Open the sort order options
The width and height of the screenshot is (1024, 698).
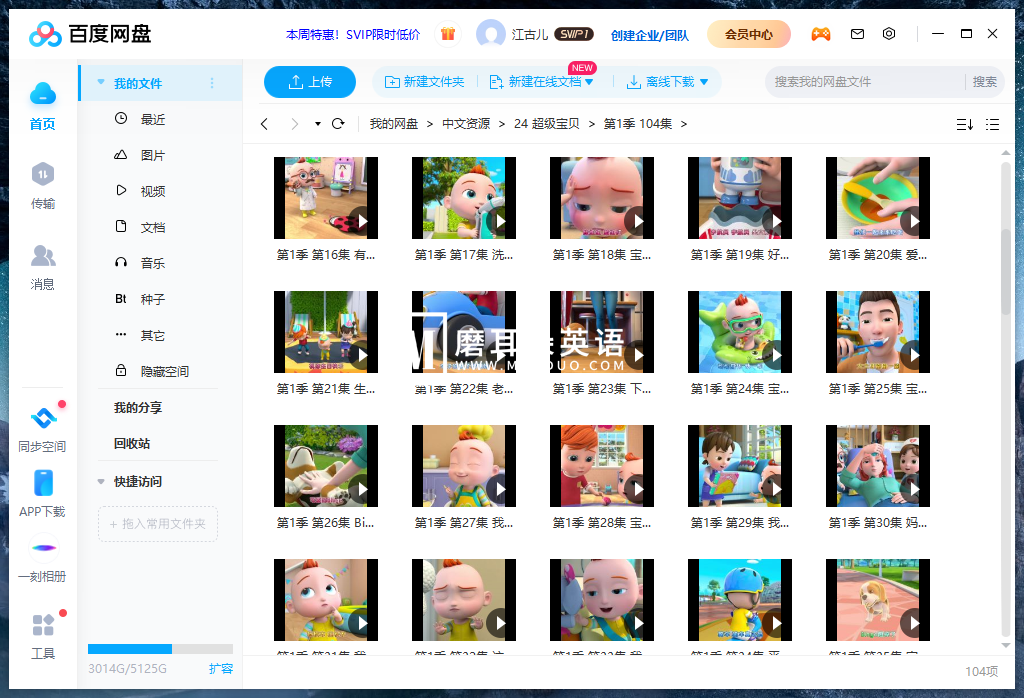click(x=964, y=124)
